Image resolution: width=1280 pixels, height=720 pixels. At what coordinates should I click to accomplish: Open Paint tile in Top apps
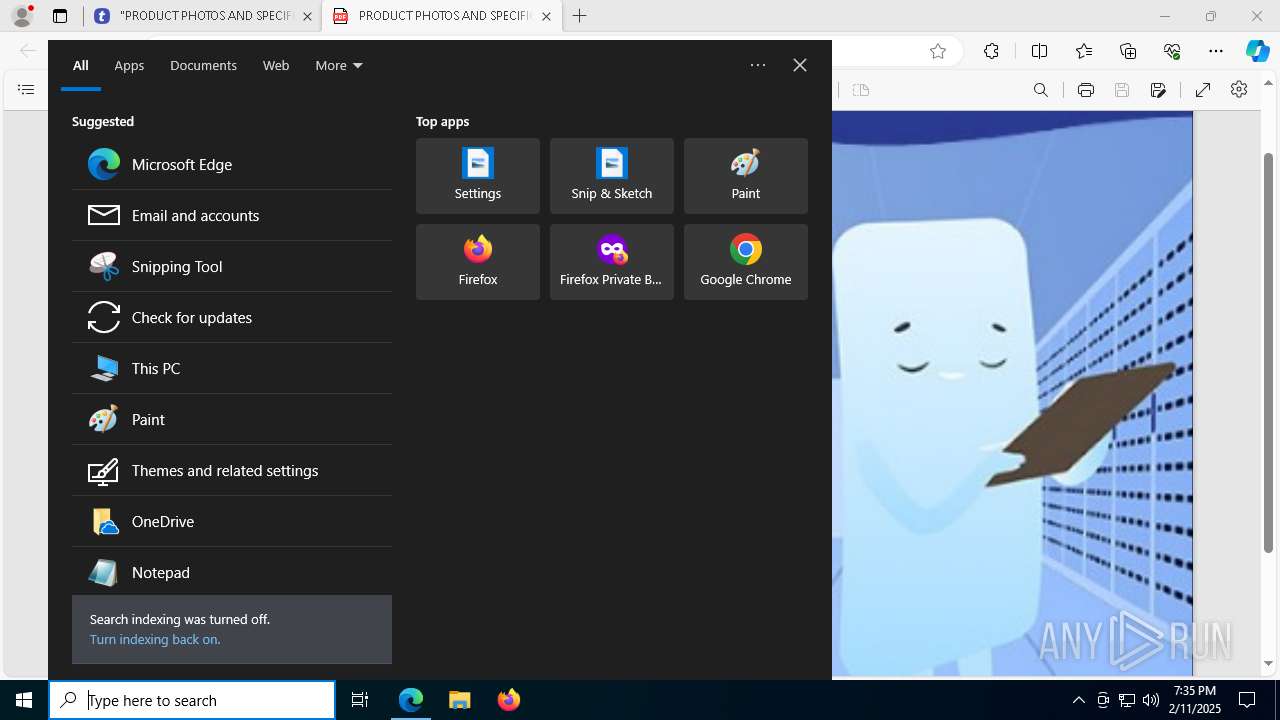746,176
